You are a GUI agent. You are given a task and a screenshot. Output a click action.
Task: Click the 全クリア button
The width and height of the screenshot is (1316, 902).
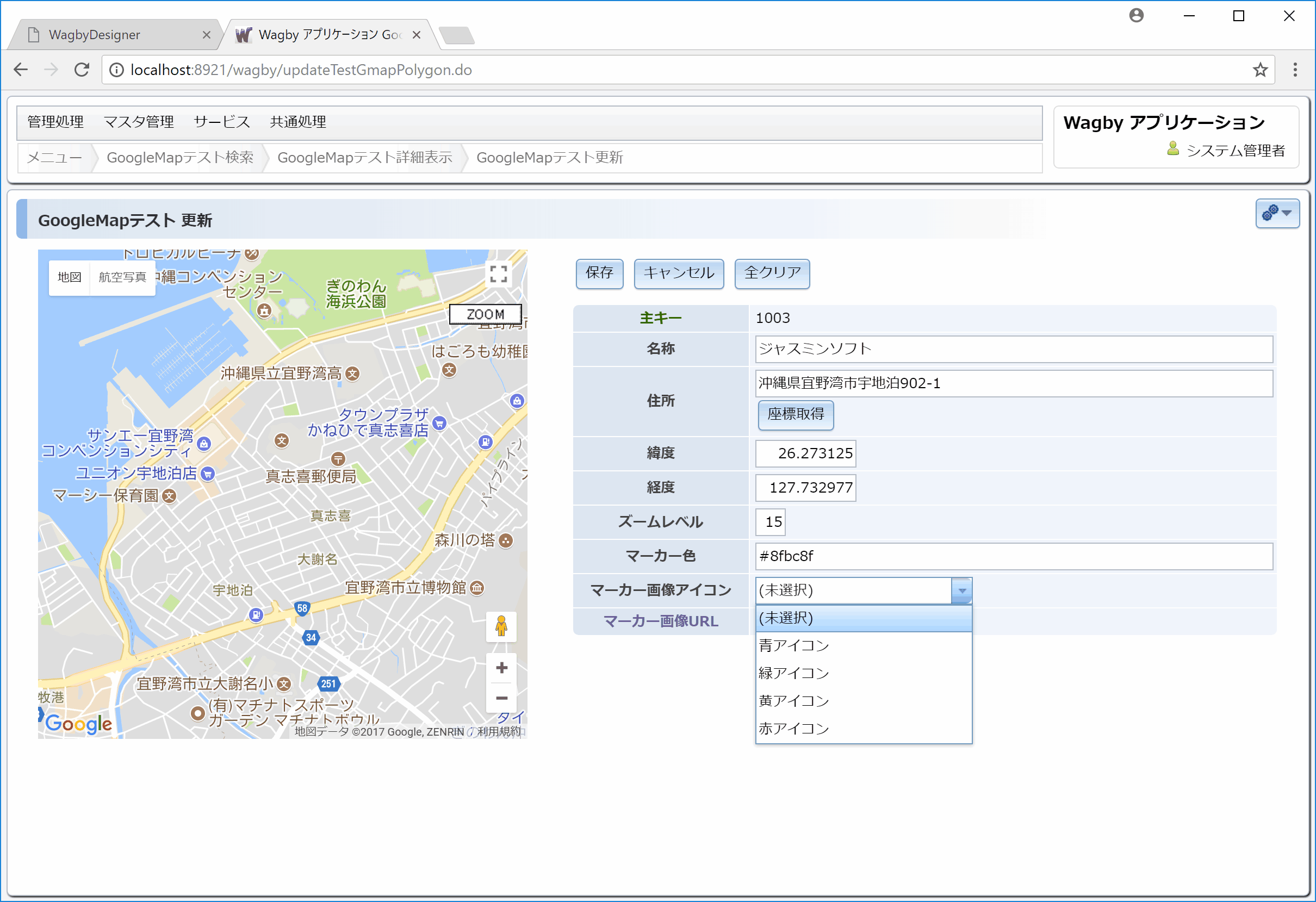tap(772, 273)
